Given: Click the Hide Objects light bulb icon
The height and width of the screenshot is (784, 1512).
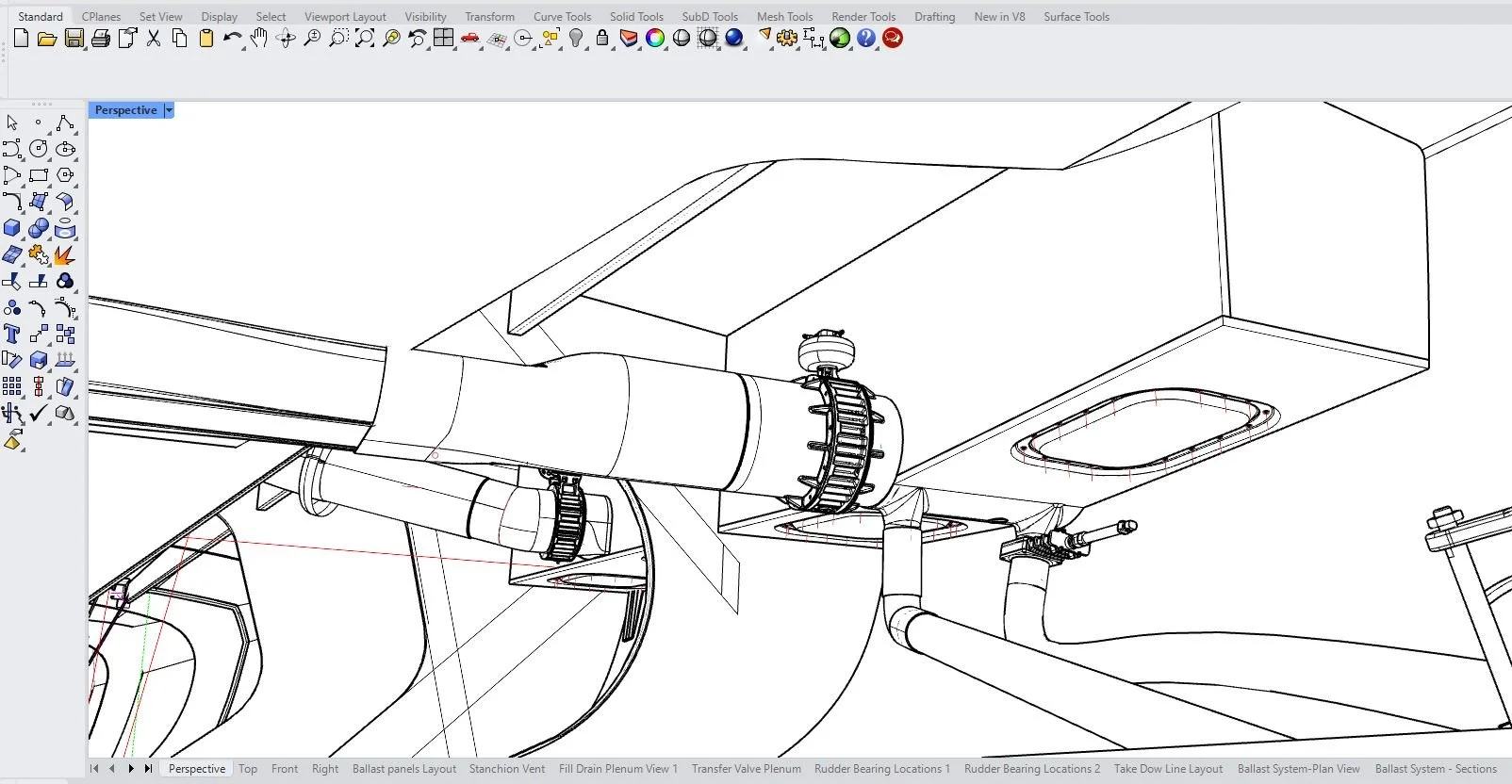Looking at the screenshot, I should [576, 39].
